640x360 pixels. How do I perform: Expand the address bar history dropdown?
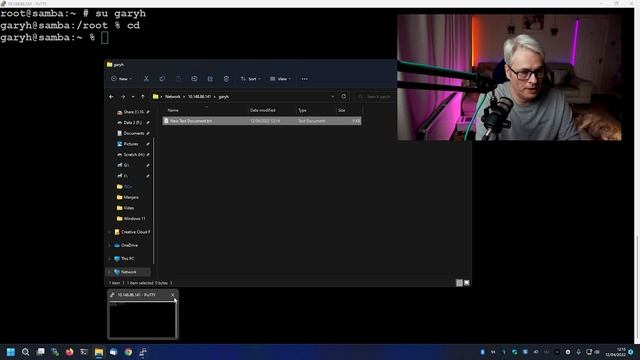(332, 97)
